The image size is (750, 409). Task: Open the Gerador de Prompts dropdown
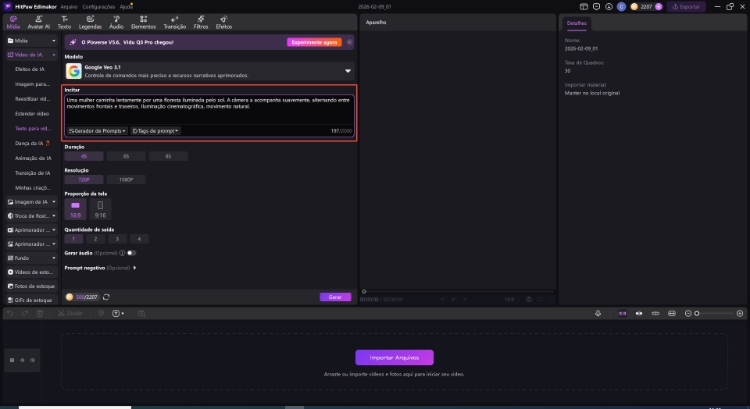97,131
